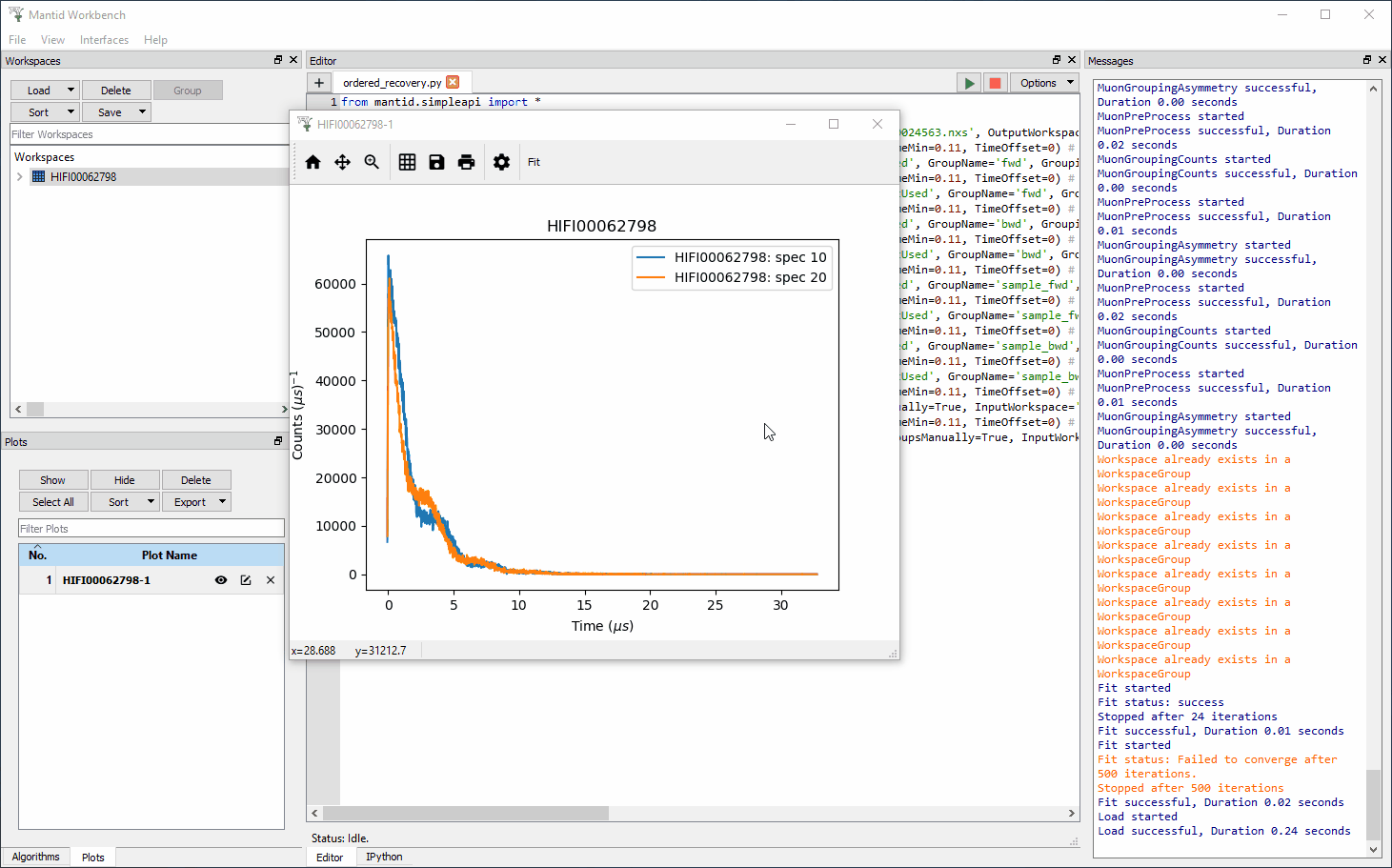Toggle visibility eye for HIFI00062798-1 plot

[221, 580]
